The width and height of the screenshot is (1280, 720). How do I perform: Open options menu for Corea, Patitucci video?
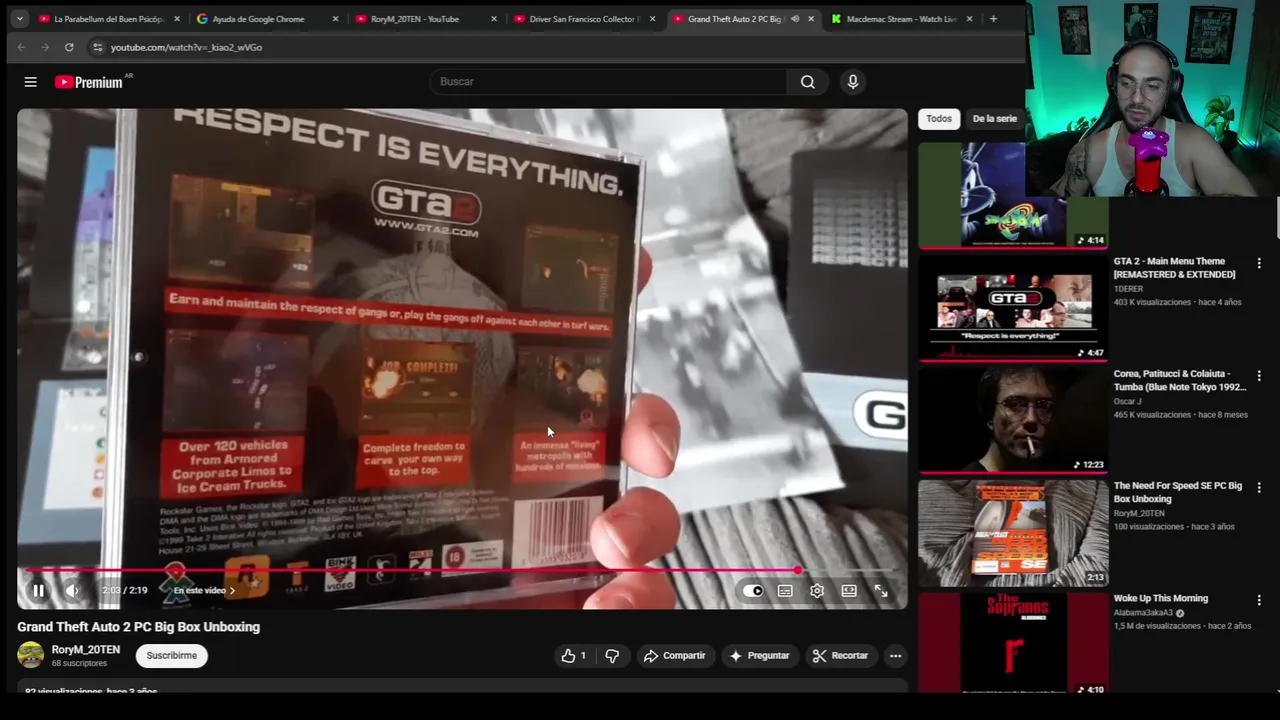pyautogui.click(x=1259, y=376)
